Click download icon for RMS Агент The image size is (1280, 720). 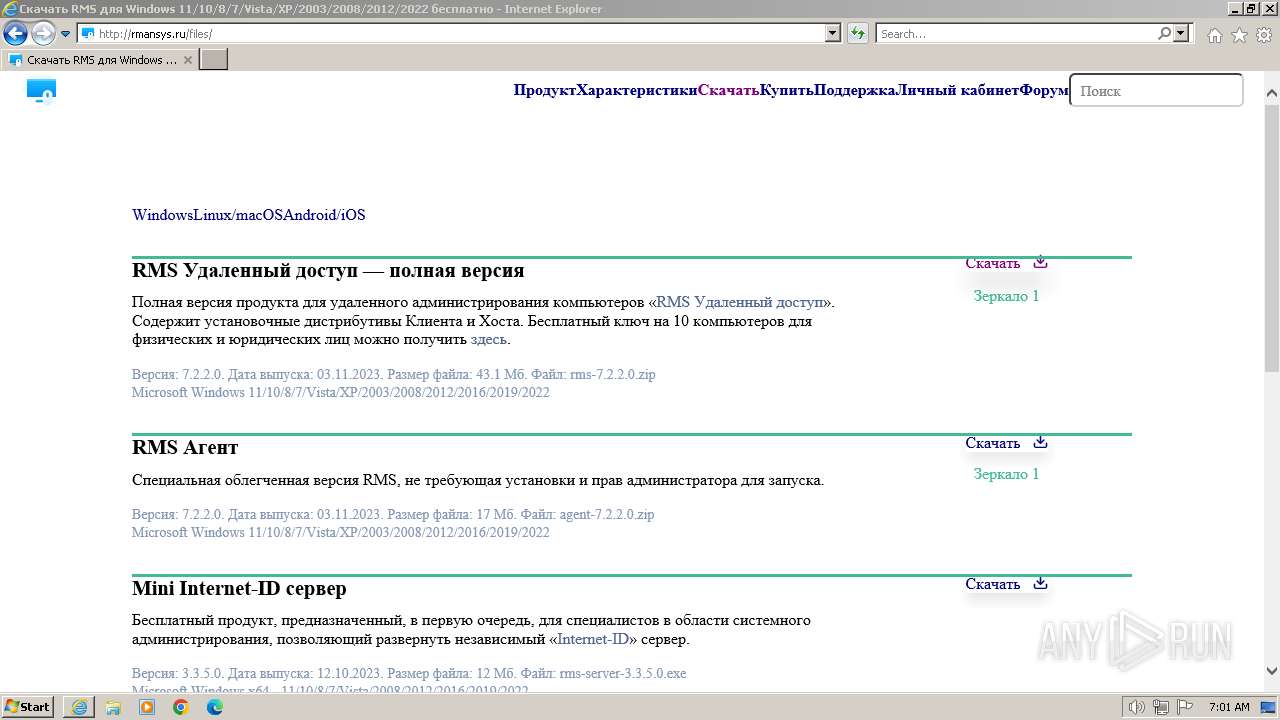pyautogui.click(x=1040, y=442)
